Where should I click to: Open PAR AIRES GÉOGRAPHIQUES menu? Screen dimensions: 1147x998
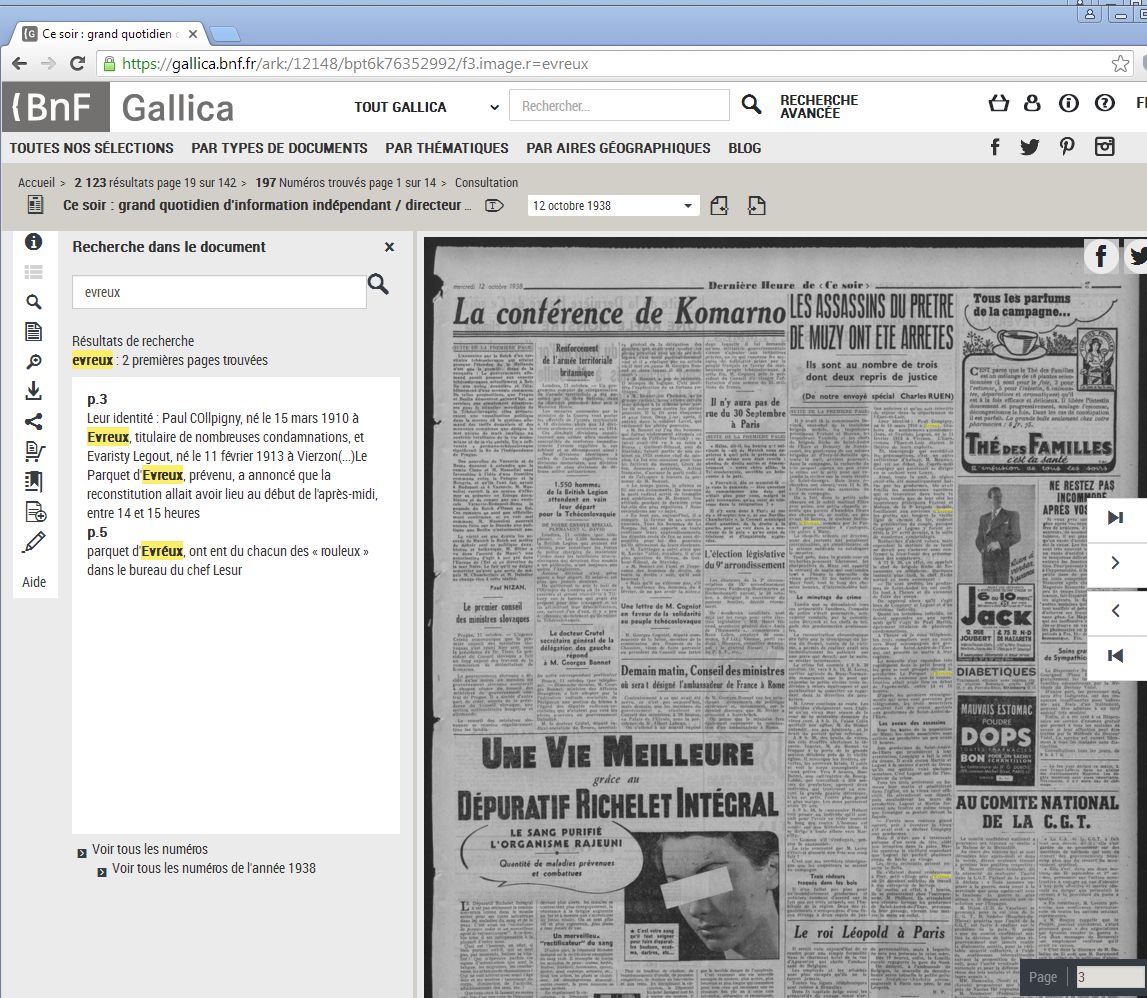point(618,148)
